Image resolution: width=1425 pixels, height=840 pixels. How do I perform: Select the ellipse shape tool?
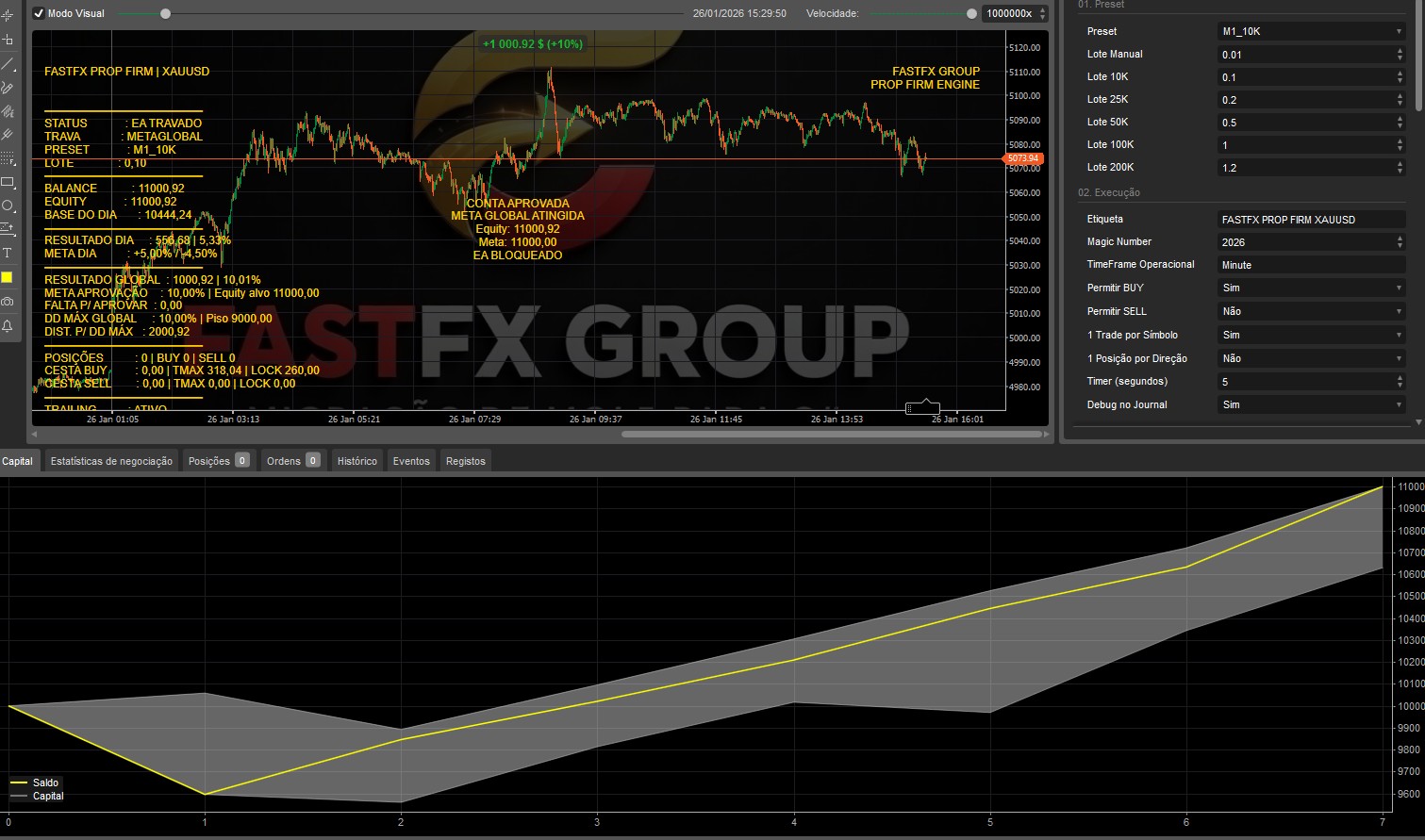8,206
